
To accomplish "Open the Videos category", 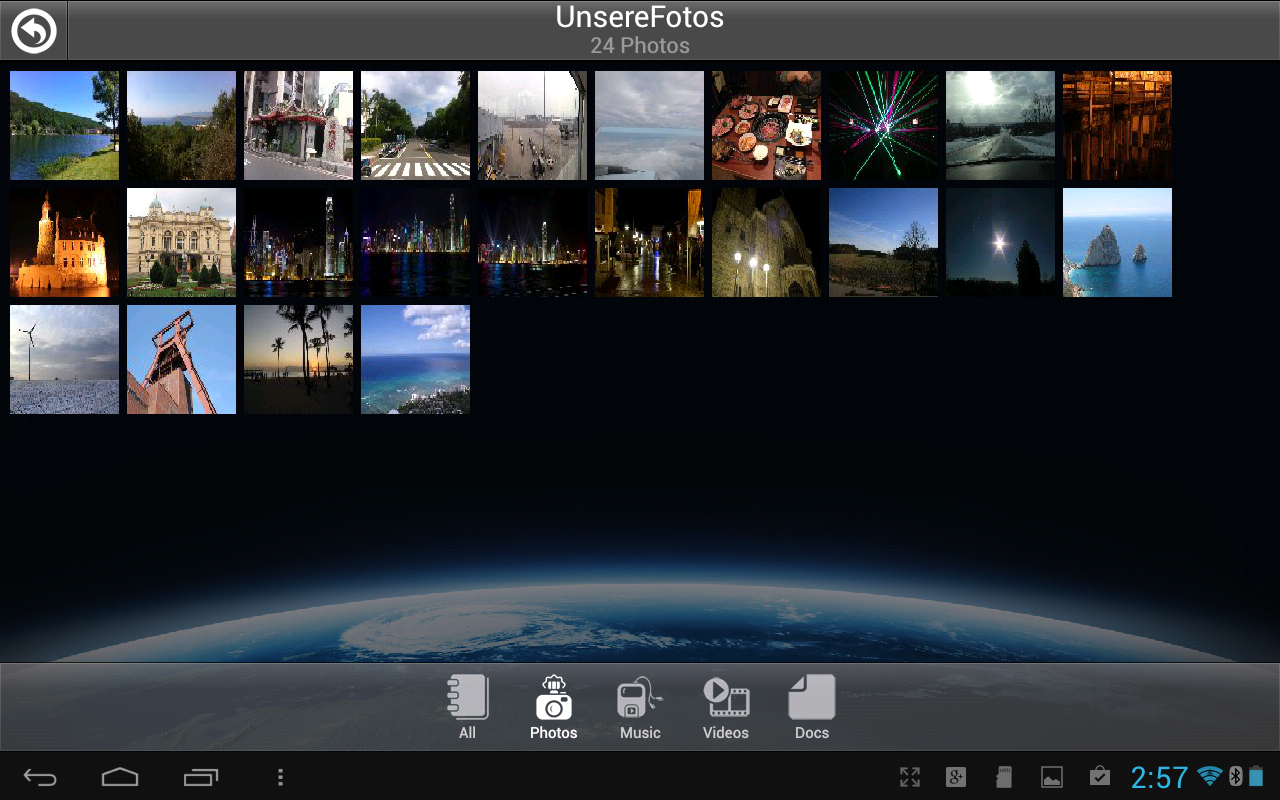I will tap(726, 707).
